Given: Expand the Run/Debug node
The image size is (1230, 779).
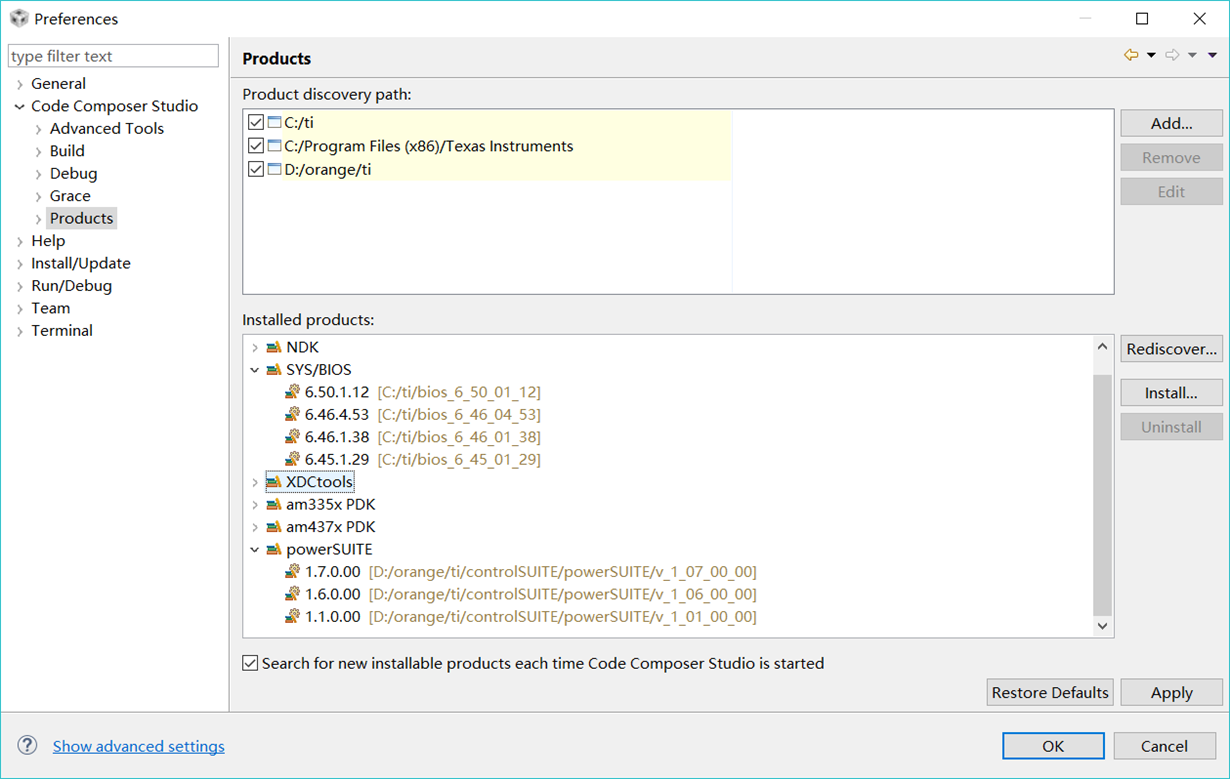Looking at the screenshot, I should click(x=20, y=286).
